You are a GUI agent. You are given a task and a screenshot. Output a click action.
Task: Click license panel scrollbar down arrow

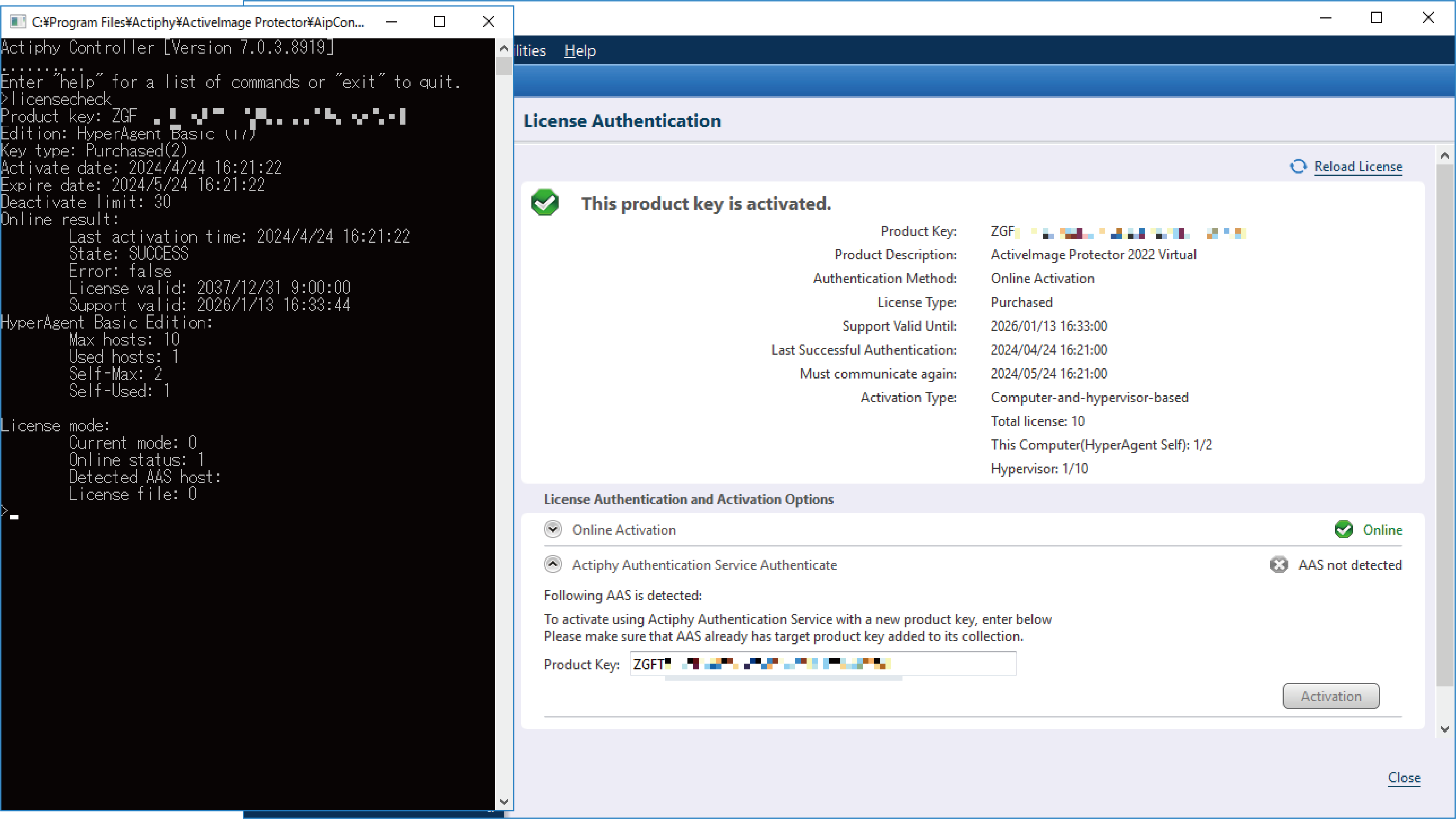point(1445,729)
